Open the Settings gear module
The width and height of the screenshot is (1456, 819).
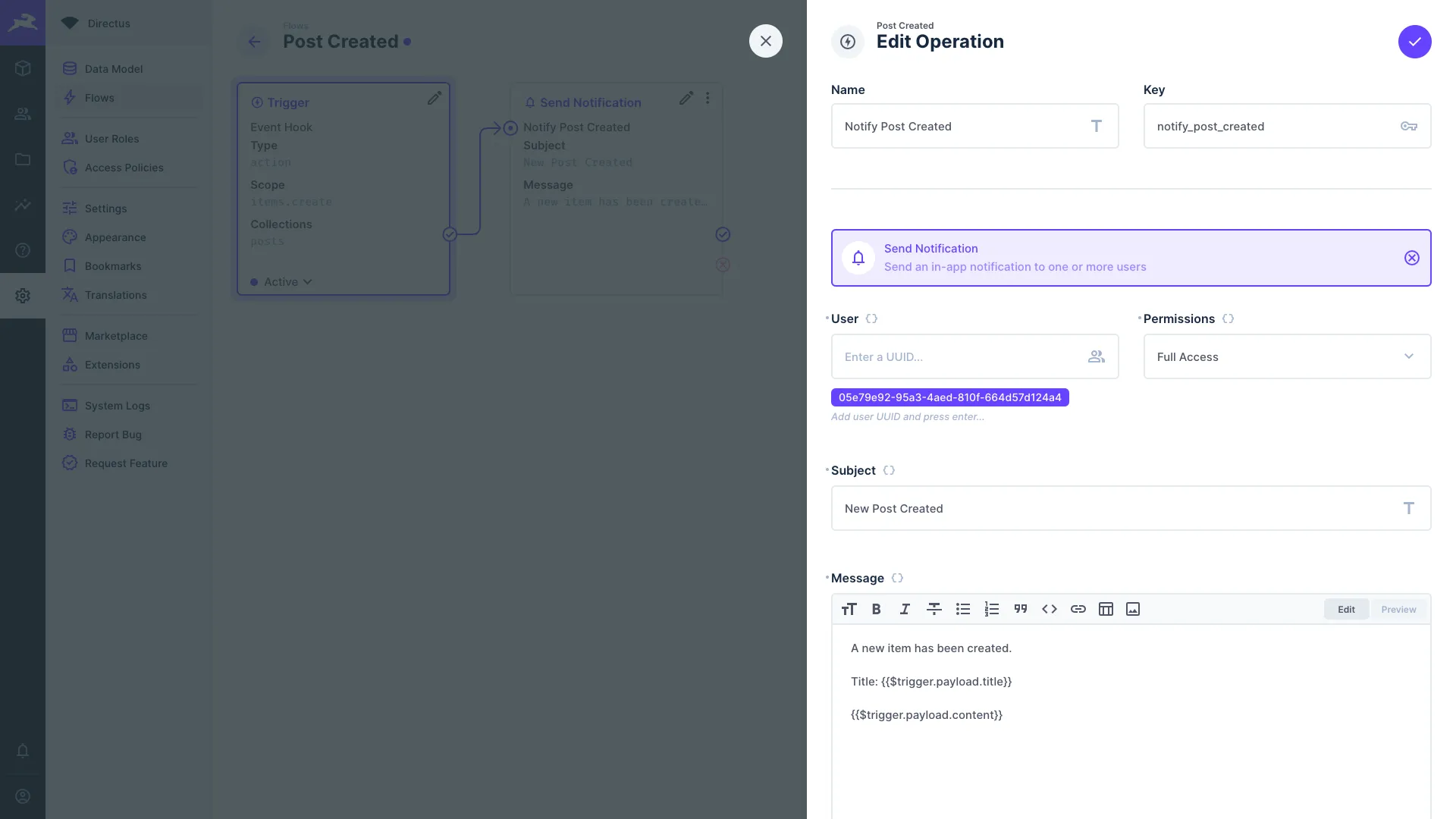(x=23, y=296)
